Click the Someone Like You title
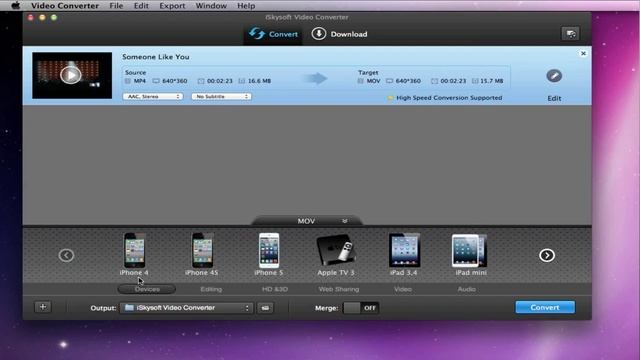640x360 pixels. tap(156, 57)
